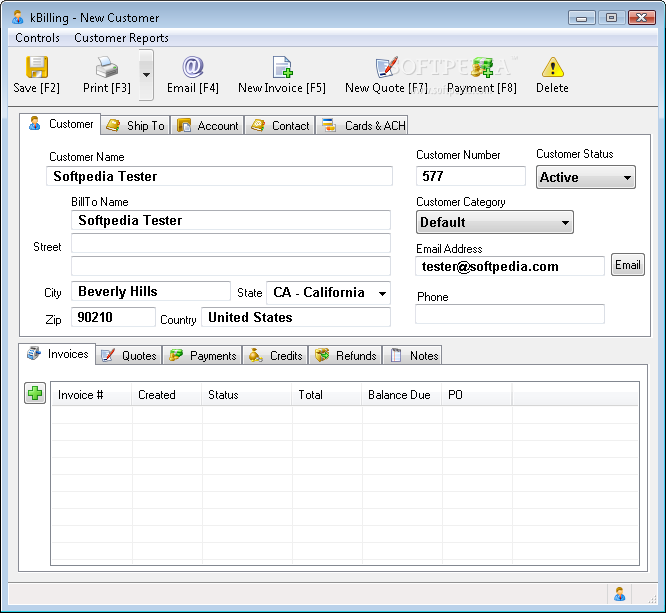
Task: Open the Quotes tab
Action: [129, 356]
